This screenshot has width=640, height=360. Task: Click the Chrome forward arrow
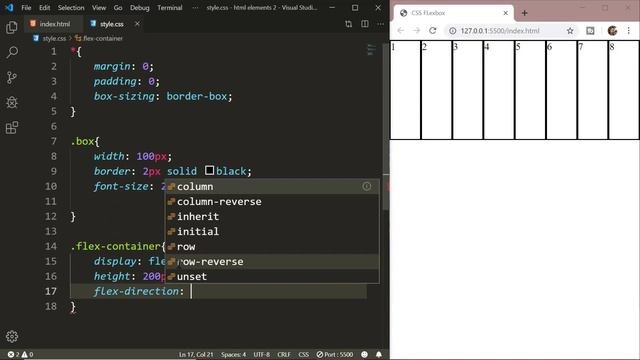point(416,31)
